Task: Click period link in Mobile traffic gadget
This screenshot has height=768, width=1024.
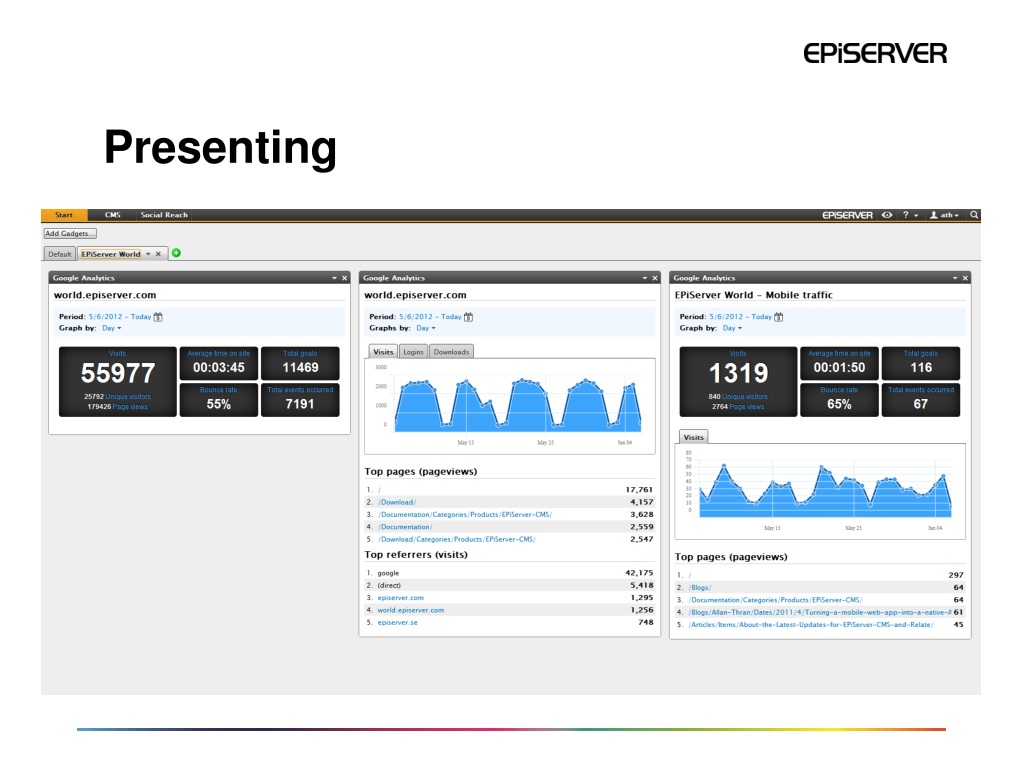Action: click(741, 317)
